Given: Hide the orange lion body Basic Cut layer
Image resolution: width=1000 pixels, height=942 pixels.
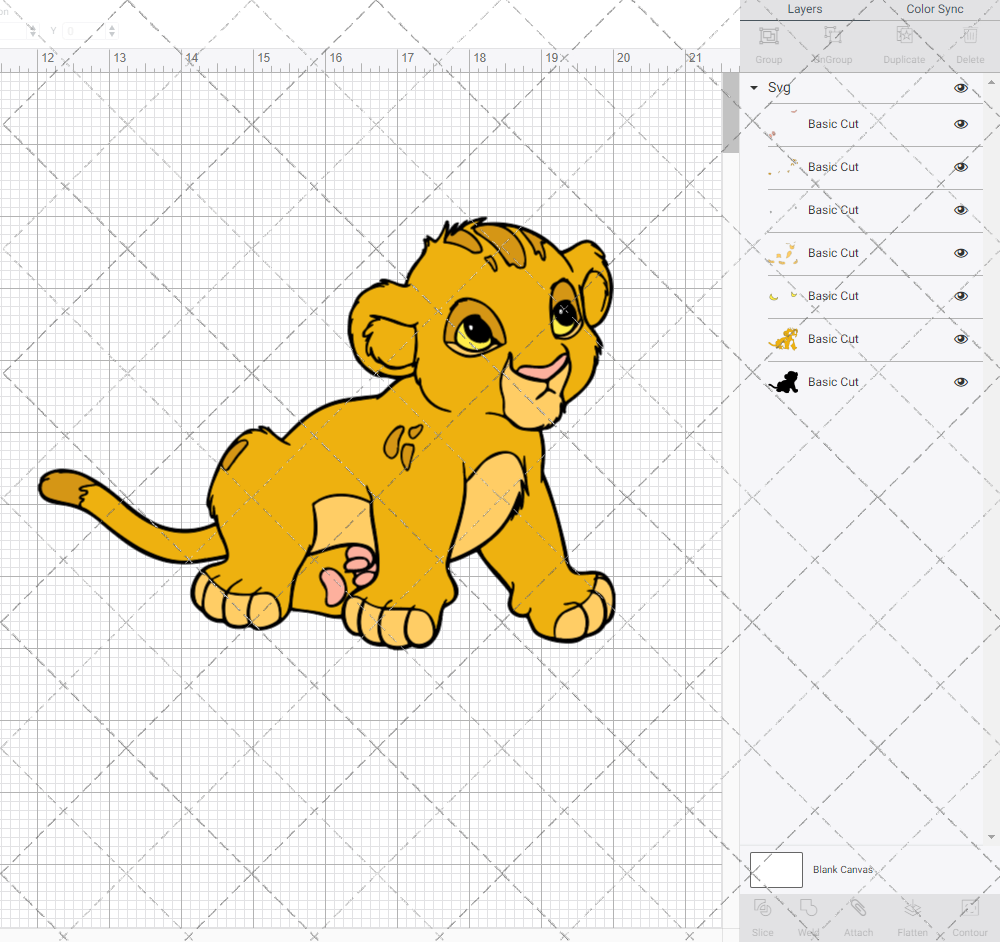Looking at the screenshot, I should (x=960, y=339).
